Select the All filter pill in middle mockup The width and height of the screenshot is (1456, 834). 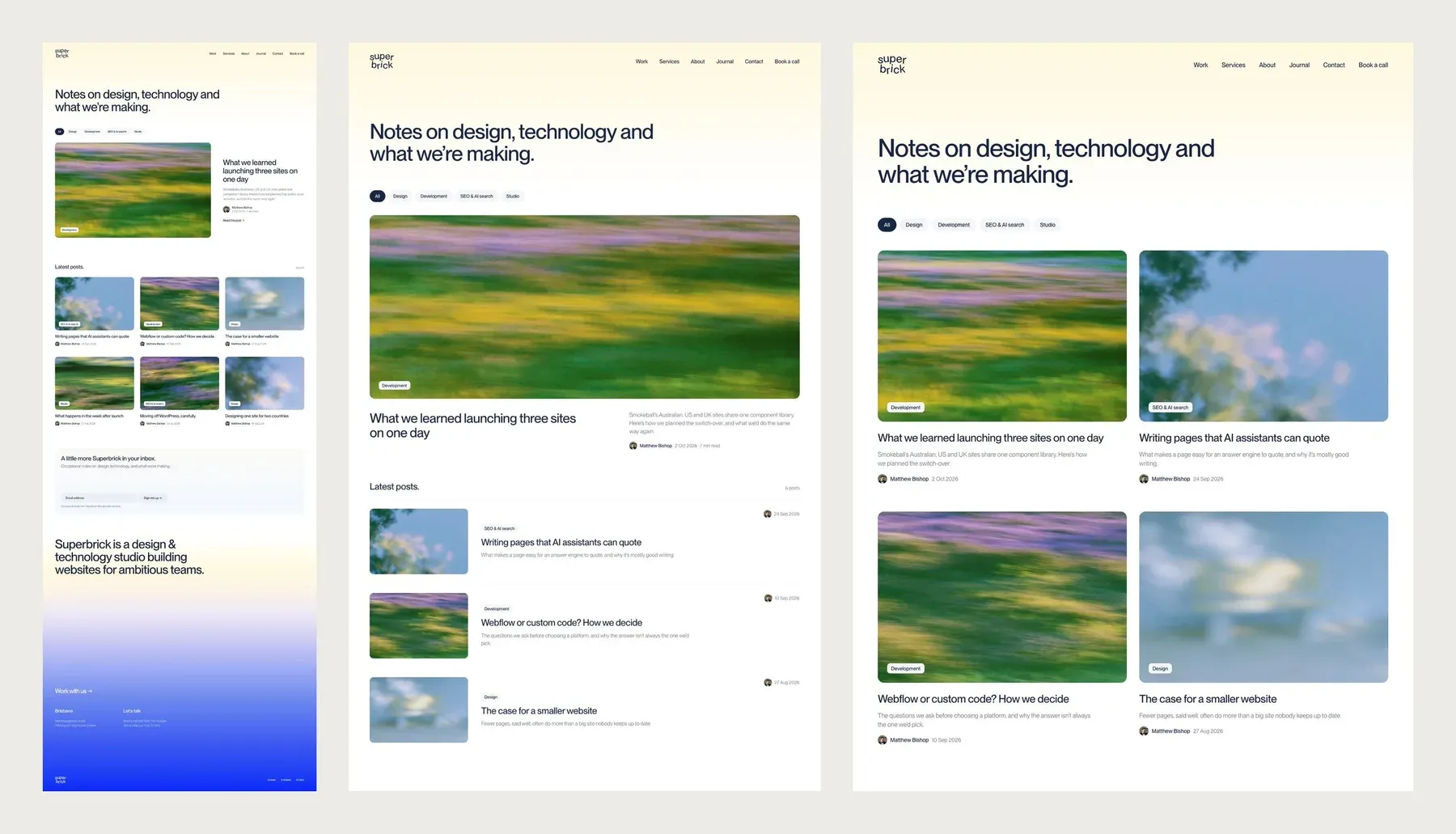coord(377,196)
